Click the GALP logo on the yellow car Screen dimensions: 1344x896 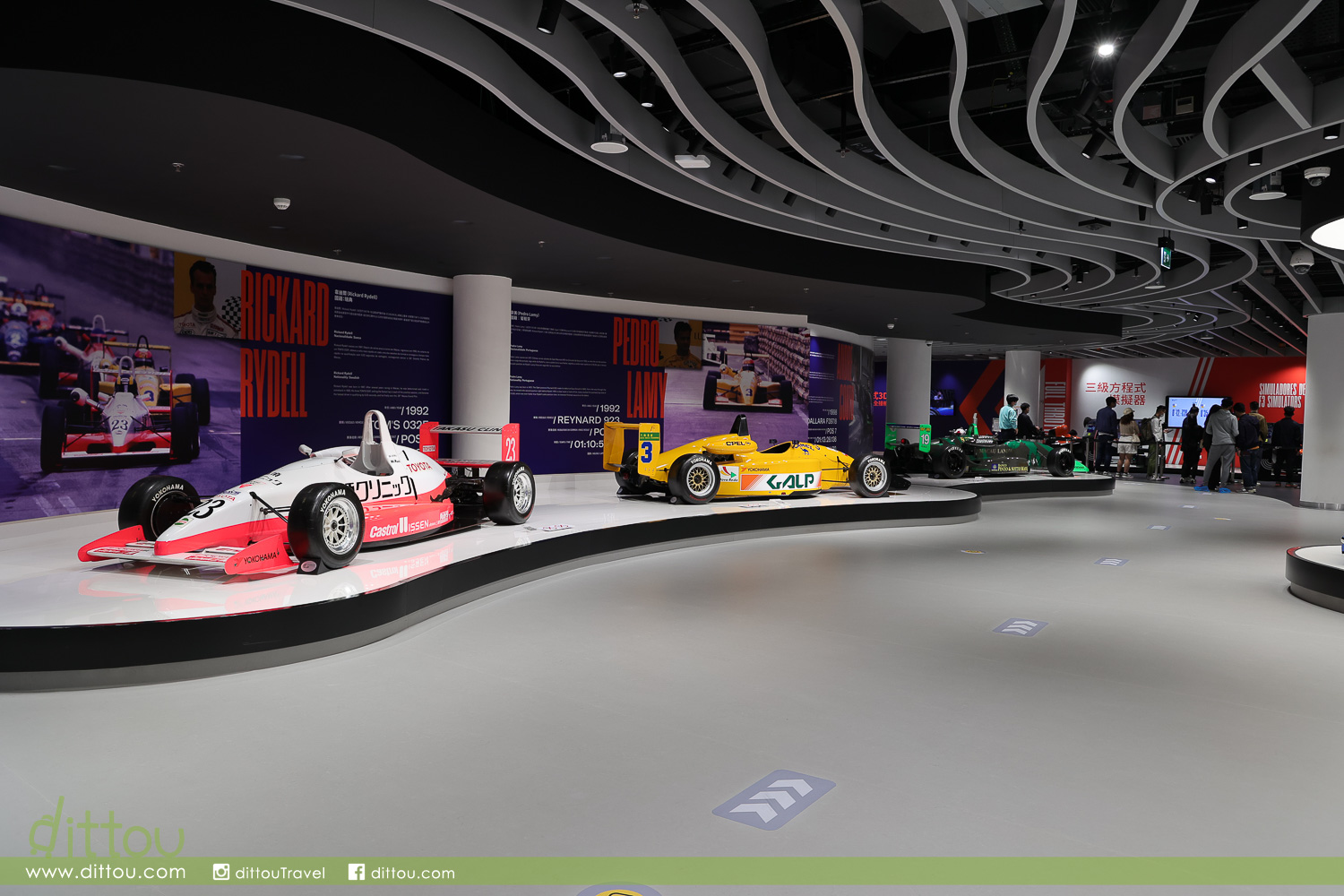[790, 482]
